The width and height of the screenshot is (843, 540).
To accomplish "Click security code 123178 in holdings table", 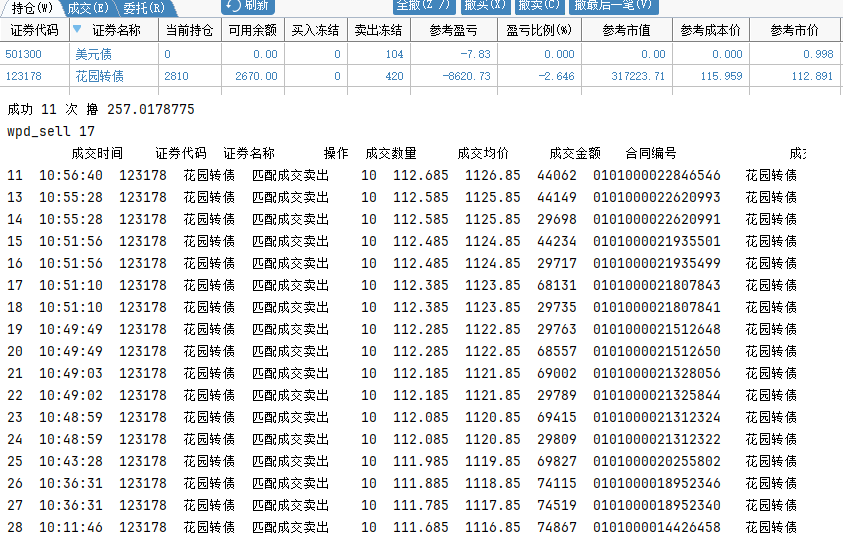I will tap(24, 76).
